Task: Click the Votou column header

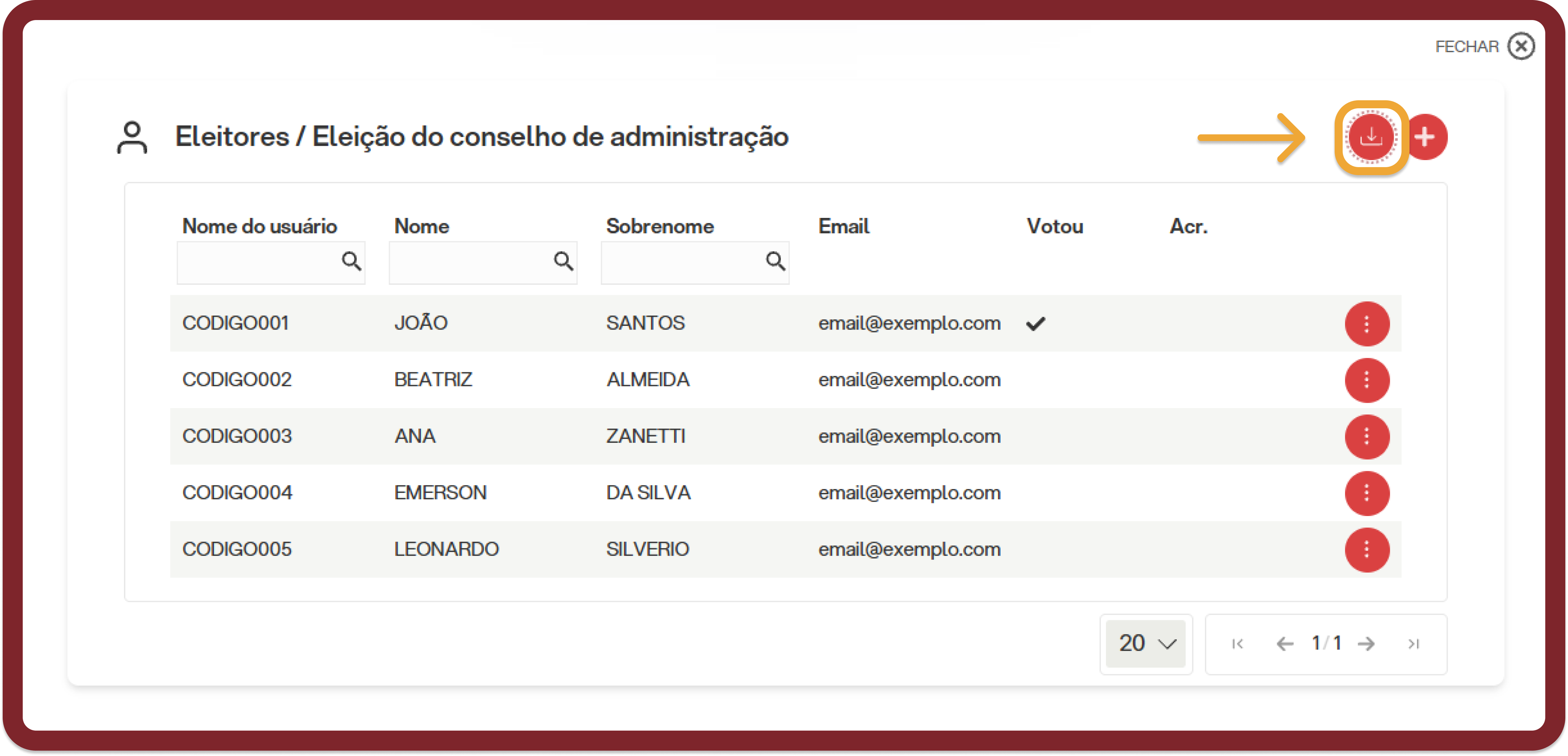Action: click(1055, 227)
